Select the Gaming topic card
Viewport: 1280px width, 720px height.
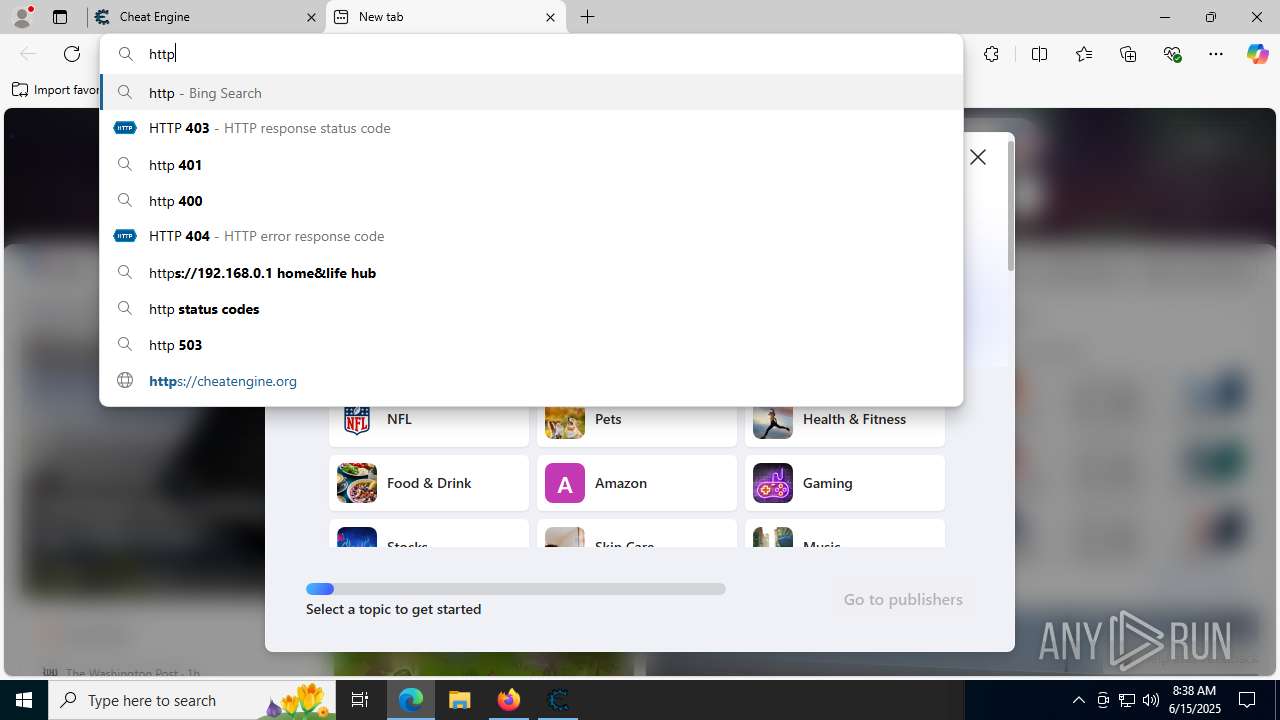coord(845,483)
